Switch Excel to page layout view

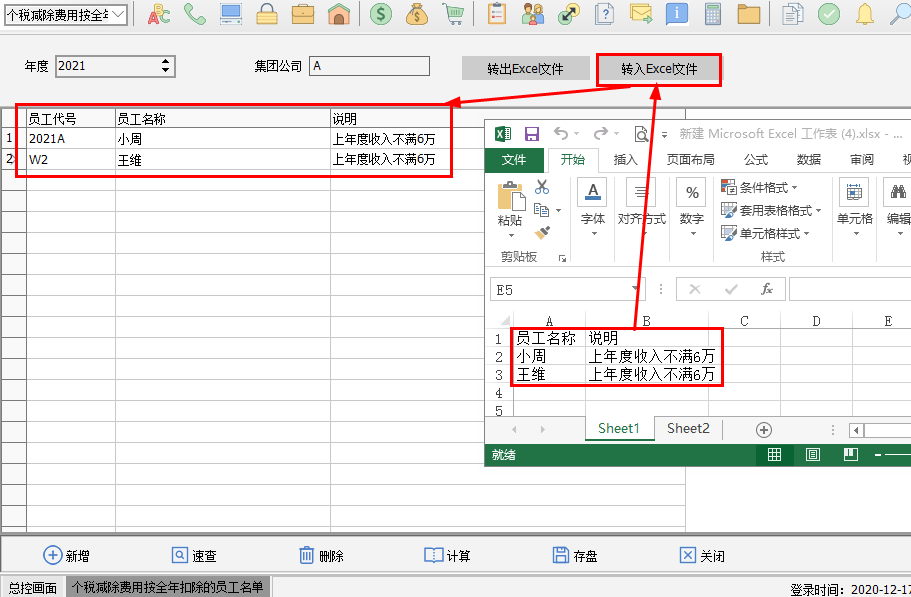coord(813,455)
